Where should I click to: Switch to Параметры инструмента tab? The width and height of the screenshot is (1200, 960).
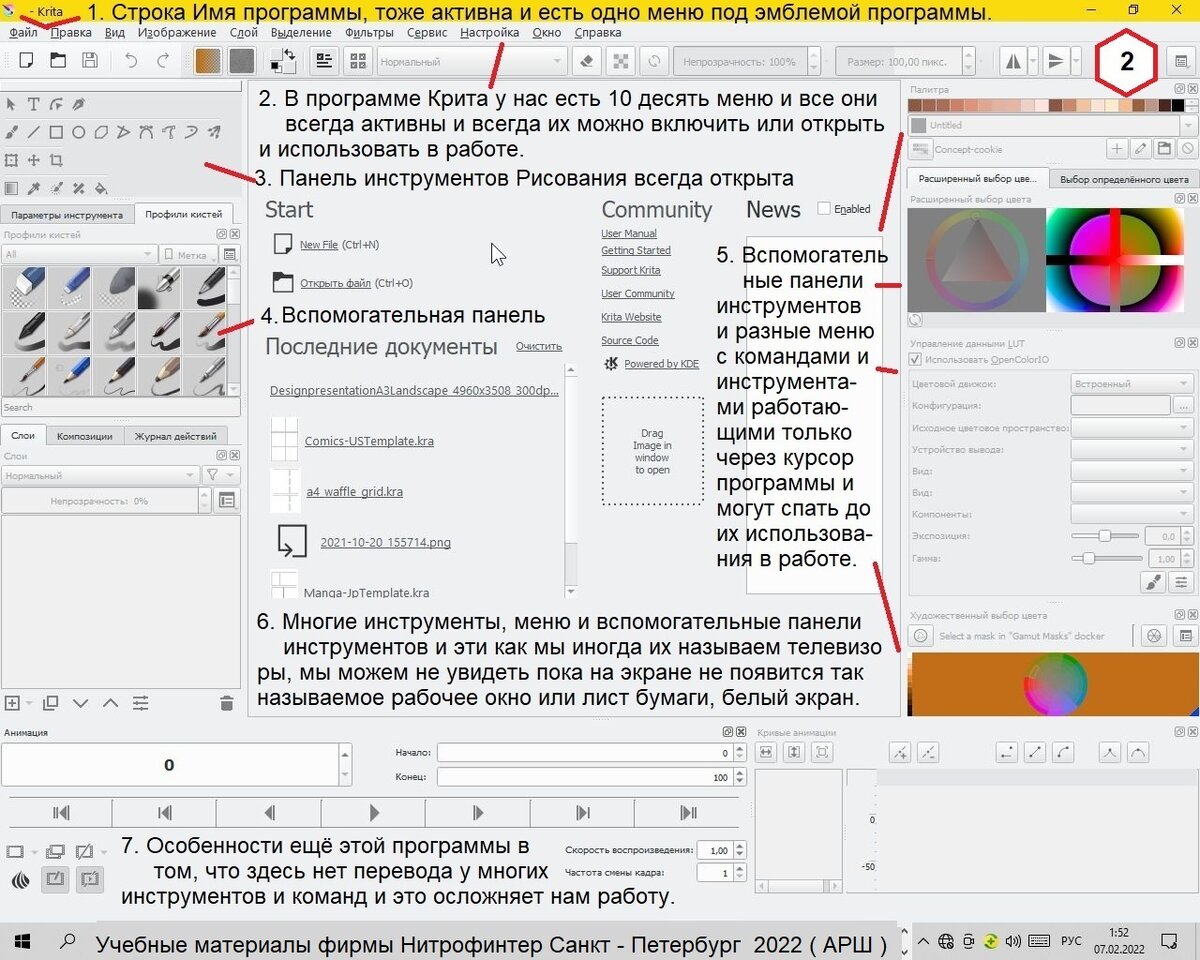pyautogui.click(x=67, y=214)
